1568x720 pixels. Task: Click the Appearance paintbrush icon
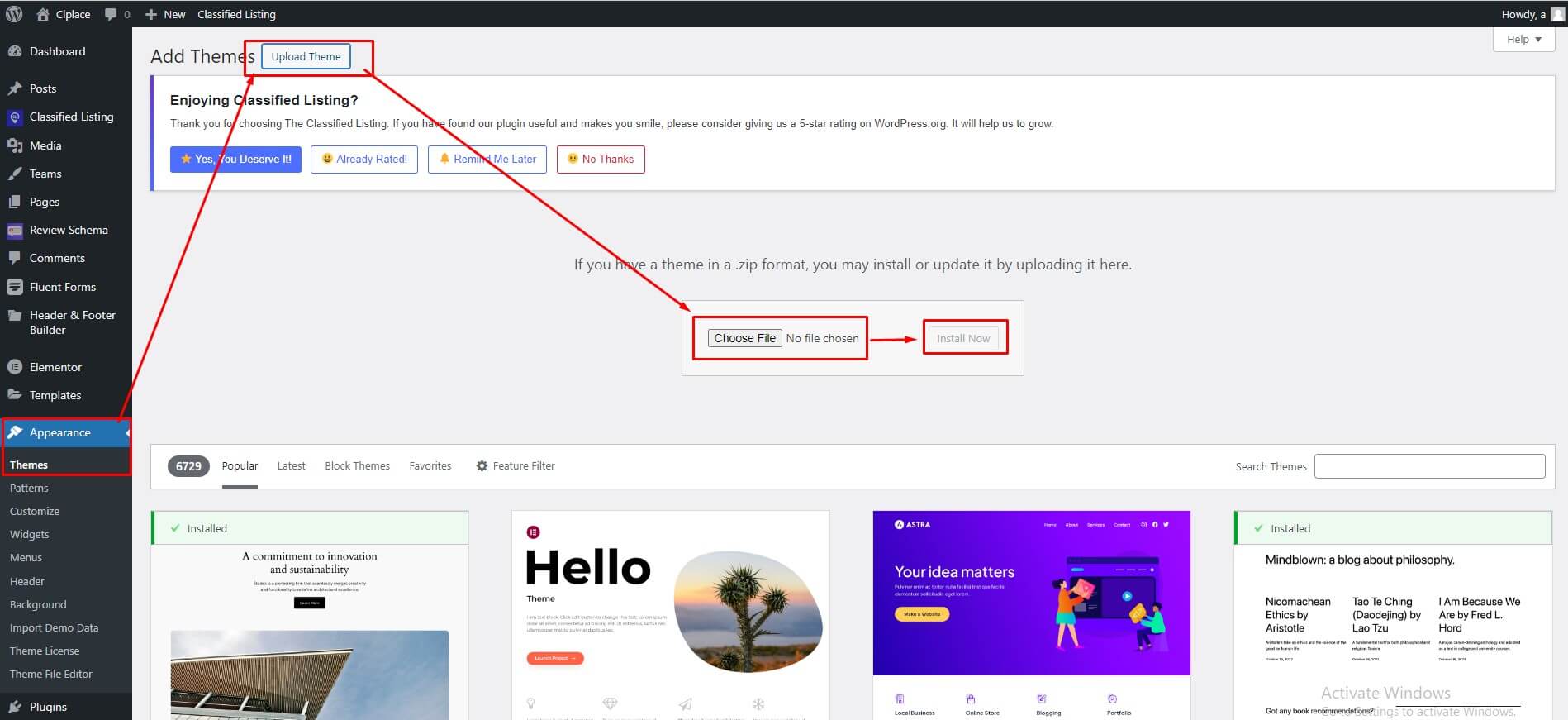pyautogui.click(x=15, y=432)
